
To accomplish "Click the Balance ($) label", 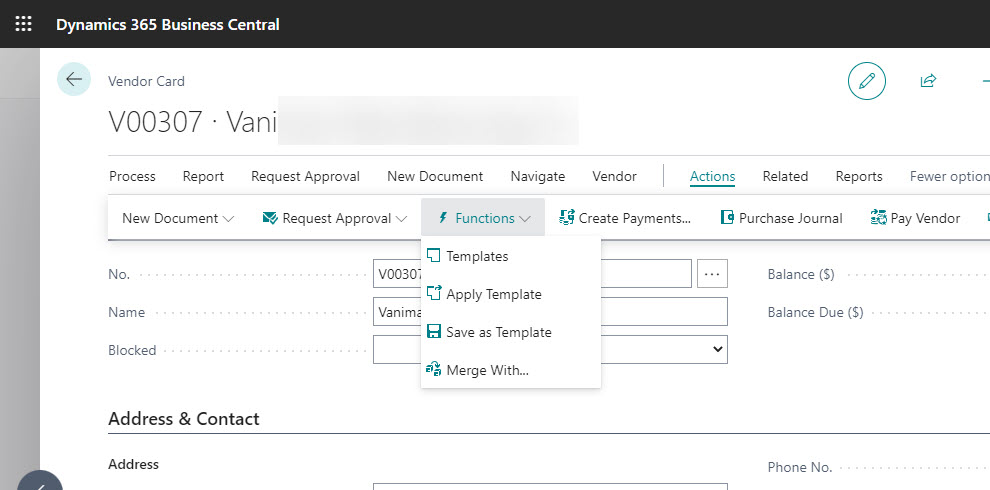I will click(801, 274).
